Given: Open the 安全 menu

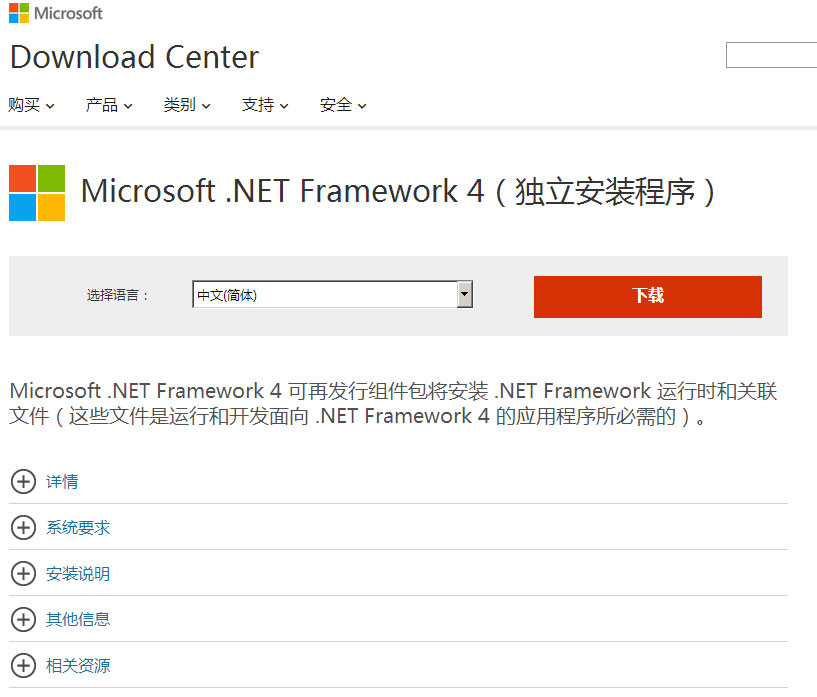Looking at the screenshot, I should coord(343,105).
